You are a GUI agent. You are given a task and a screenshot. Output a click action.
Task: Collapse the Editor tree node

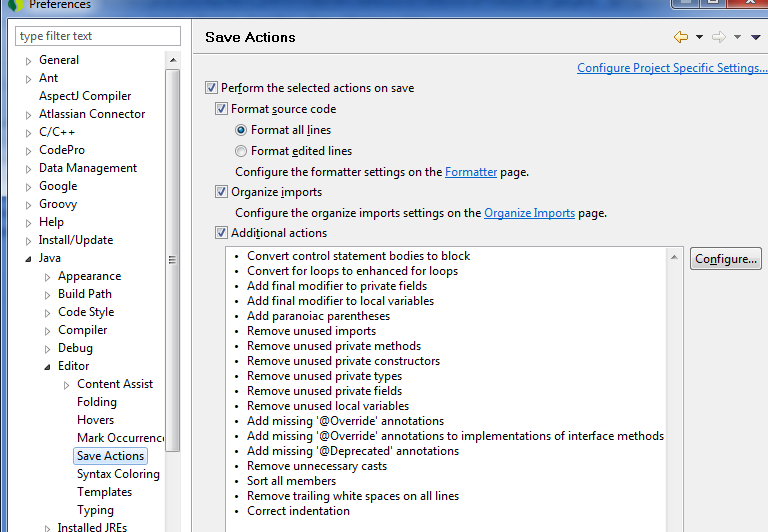click(x=48, y=367)
